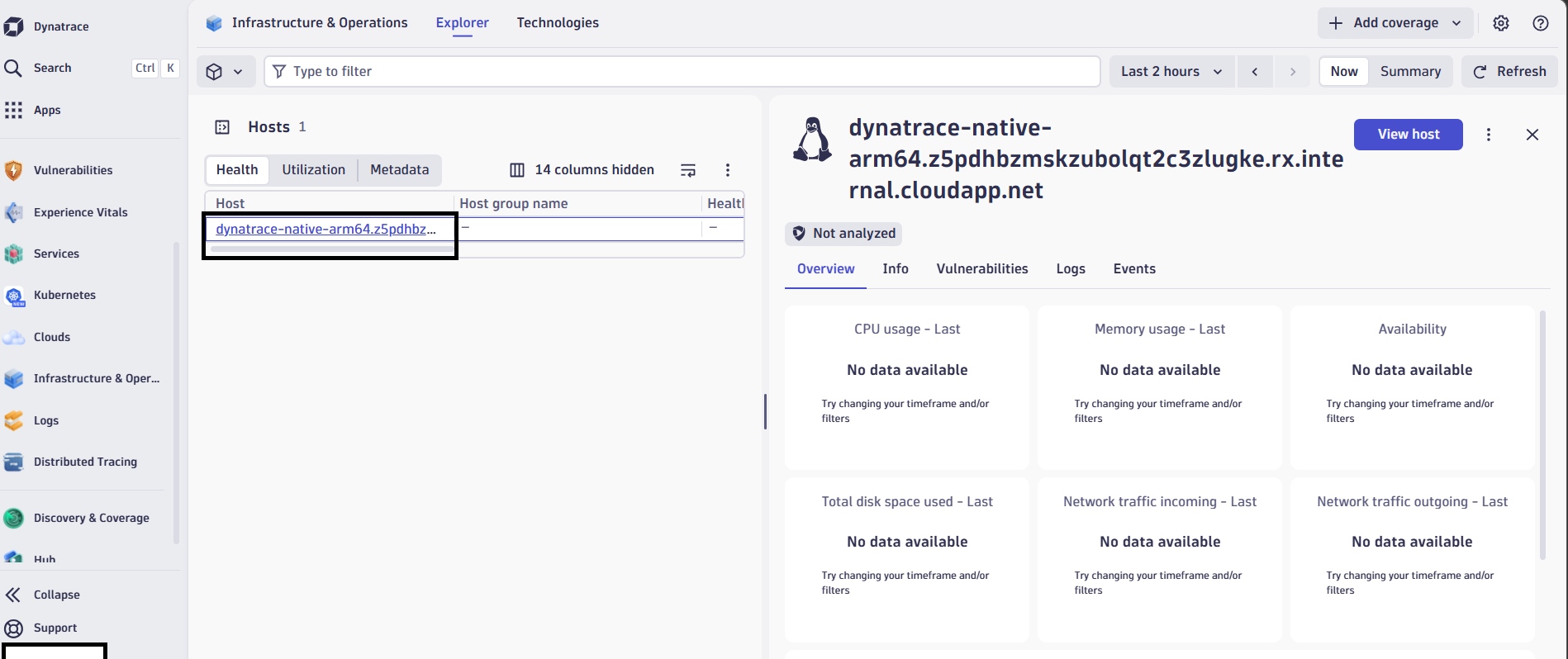Select the Summary toggle option

pyautogui.click(x=1410, y=71)
